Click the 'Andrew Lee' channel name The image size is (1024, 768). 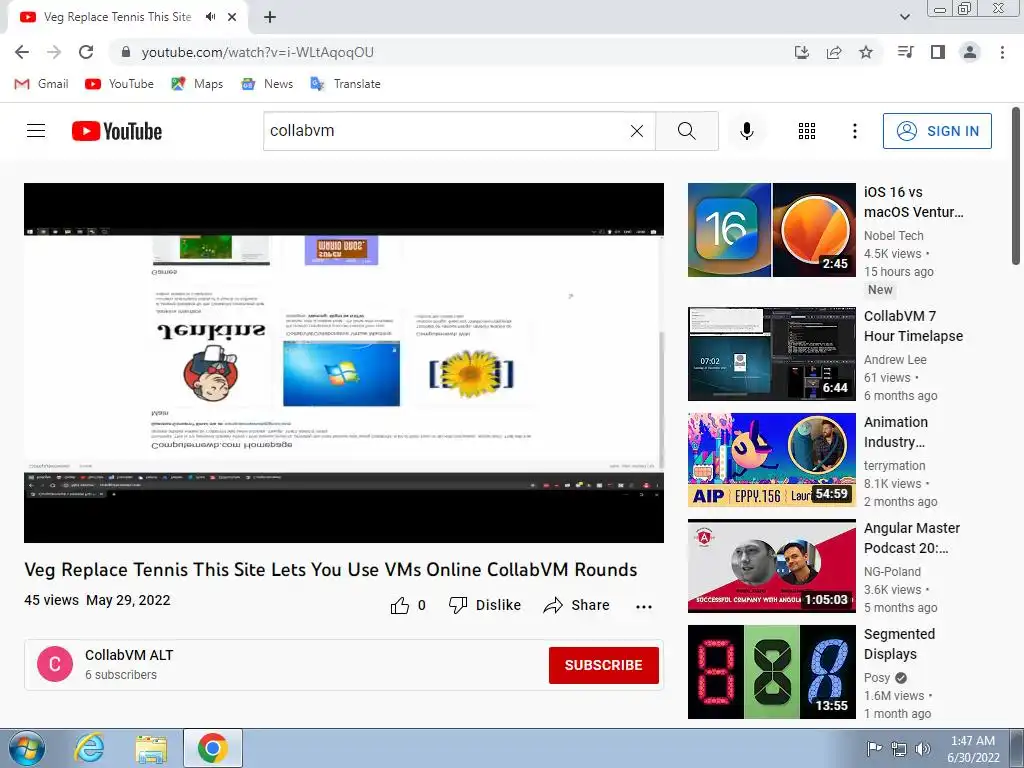895,359
